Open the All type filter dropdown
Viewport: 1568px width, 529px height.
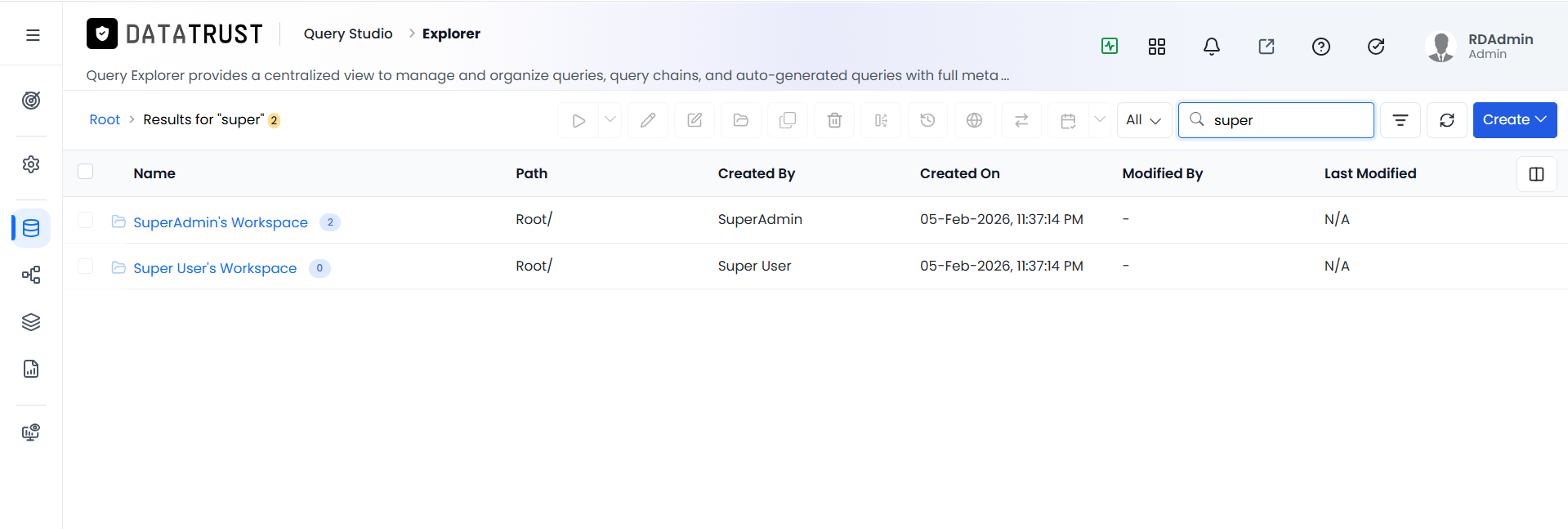(1144, 120)
